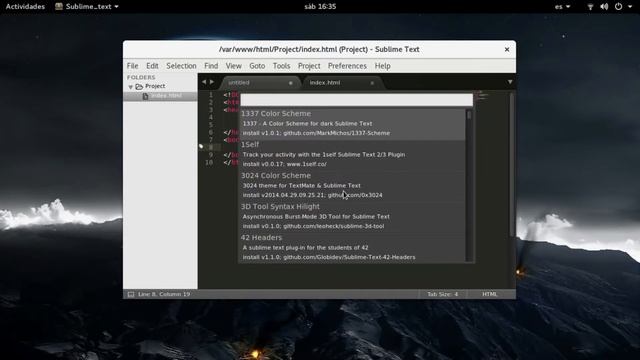Open the Project menu
640x360 pixels.
coord(309,66)
